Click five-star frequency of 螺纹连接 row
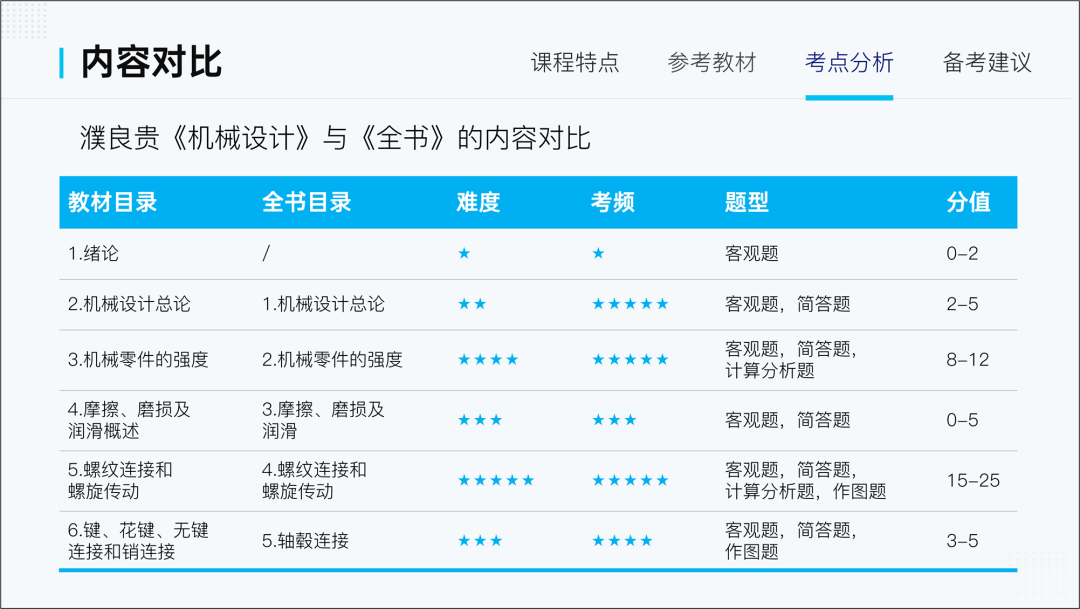 pos(630,480)
